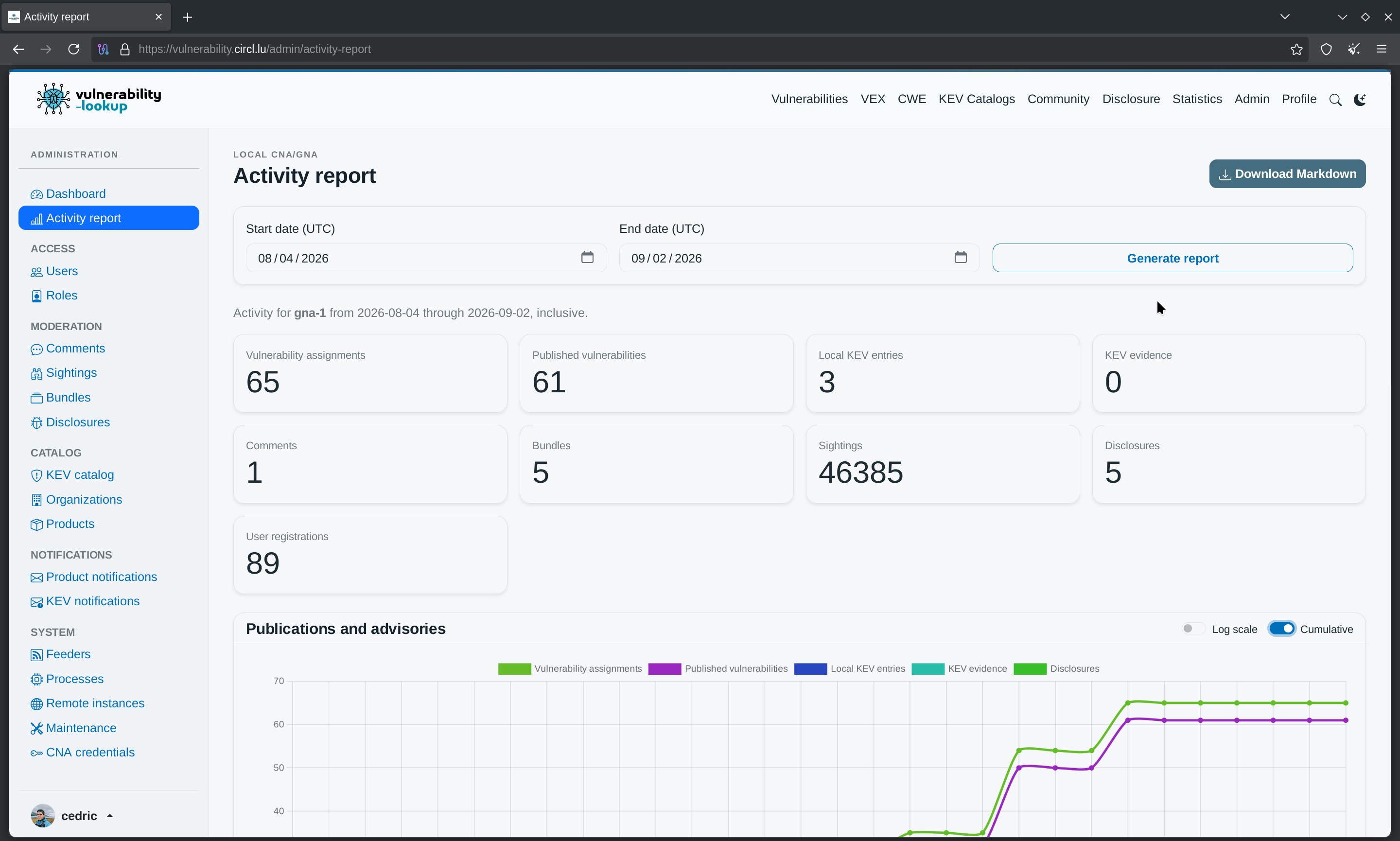The width and height of the screenshot is (1400, 841).
Task: Click the browser address bar URL
Action: point(254,49)
